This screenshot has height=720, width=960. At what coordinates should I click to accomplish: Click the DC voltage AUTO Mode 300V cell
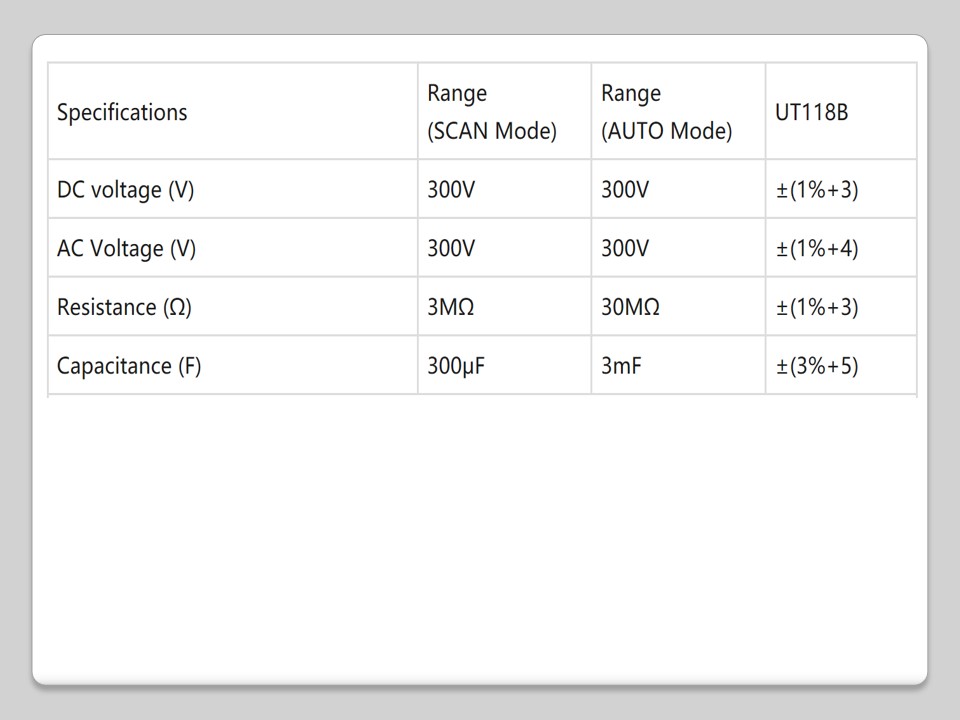(625, 190)
